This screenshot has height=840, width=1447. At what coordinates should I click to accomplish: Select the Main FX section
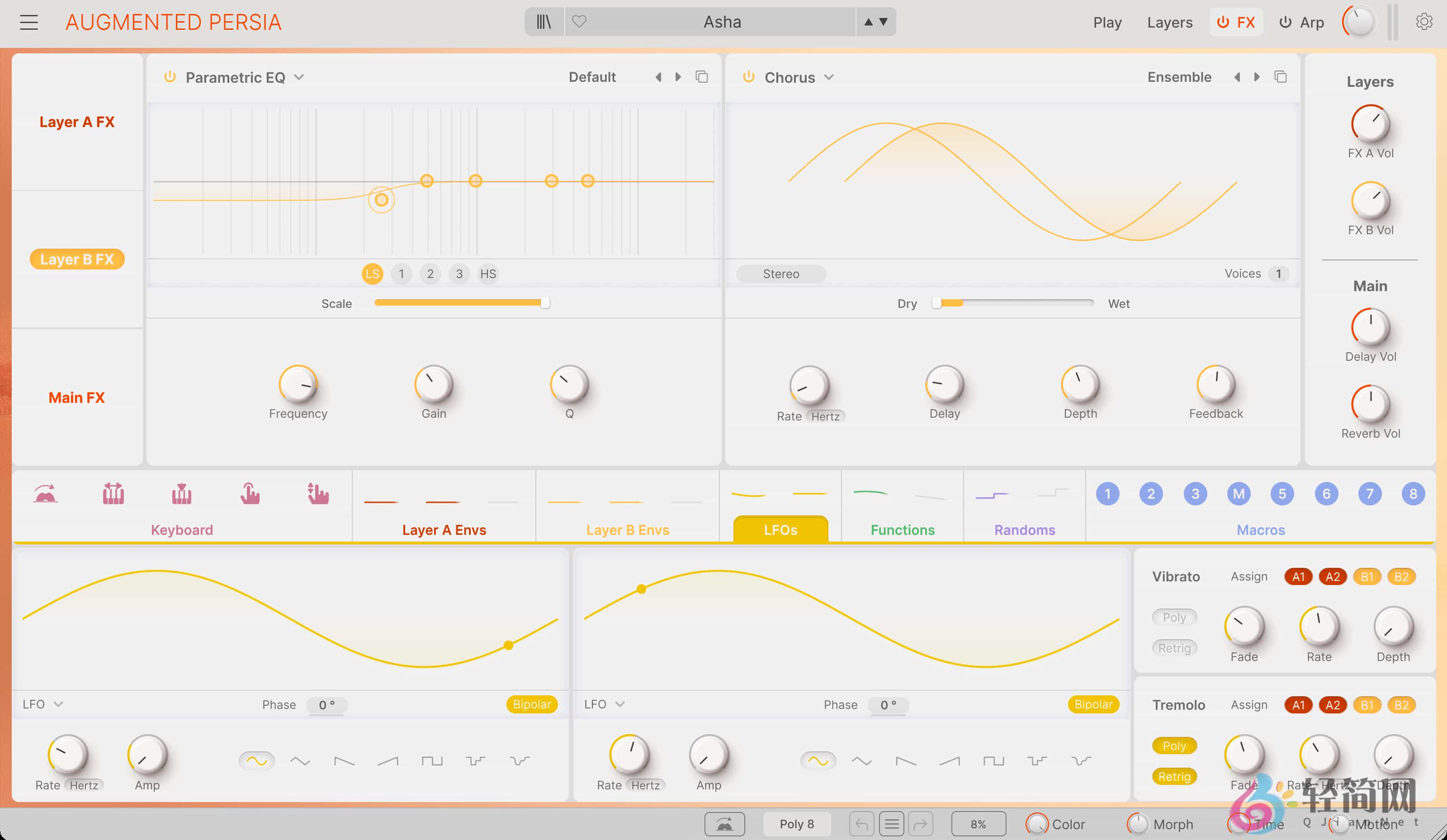tap(76, 397)
